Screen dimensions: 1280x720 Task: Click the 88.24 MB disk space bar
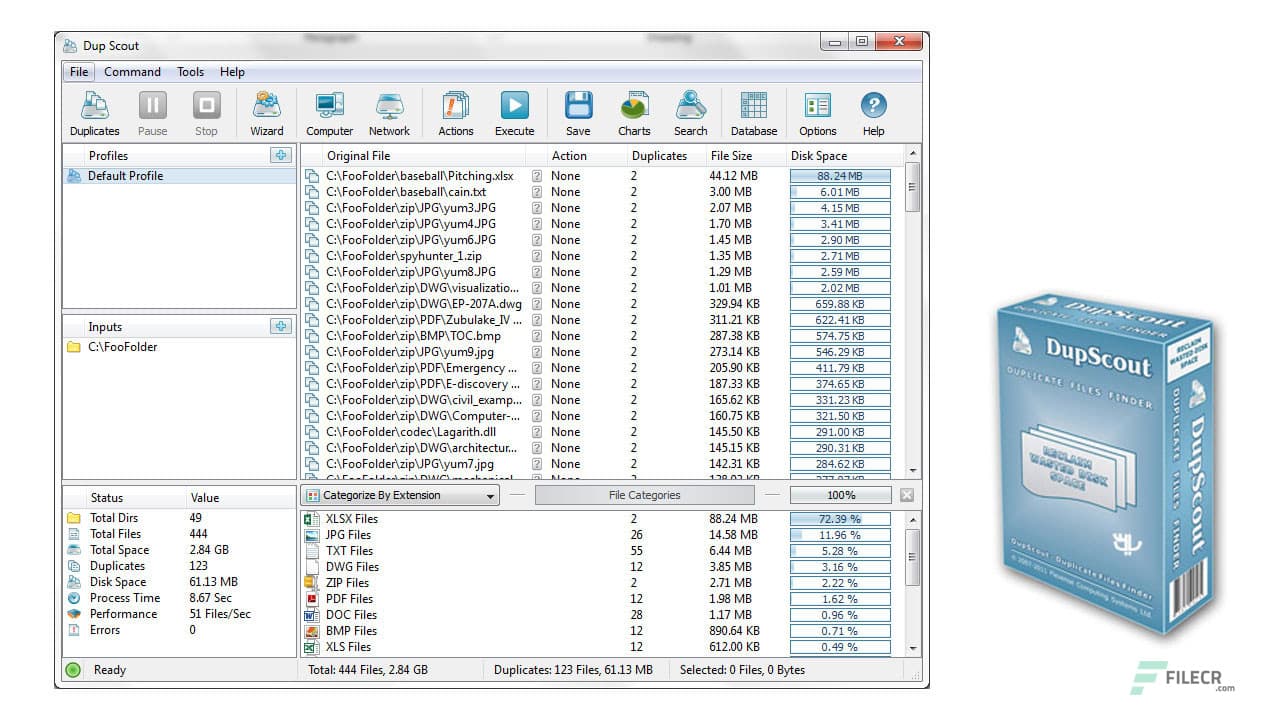click(840, 176)
